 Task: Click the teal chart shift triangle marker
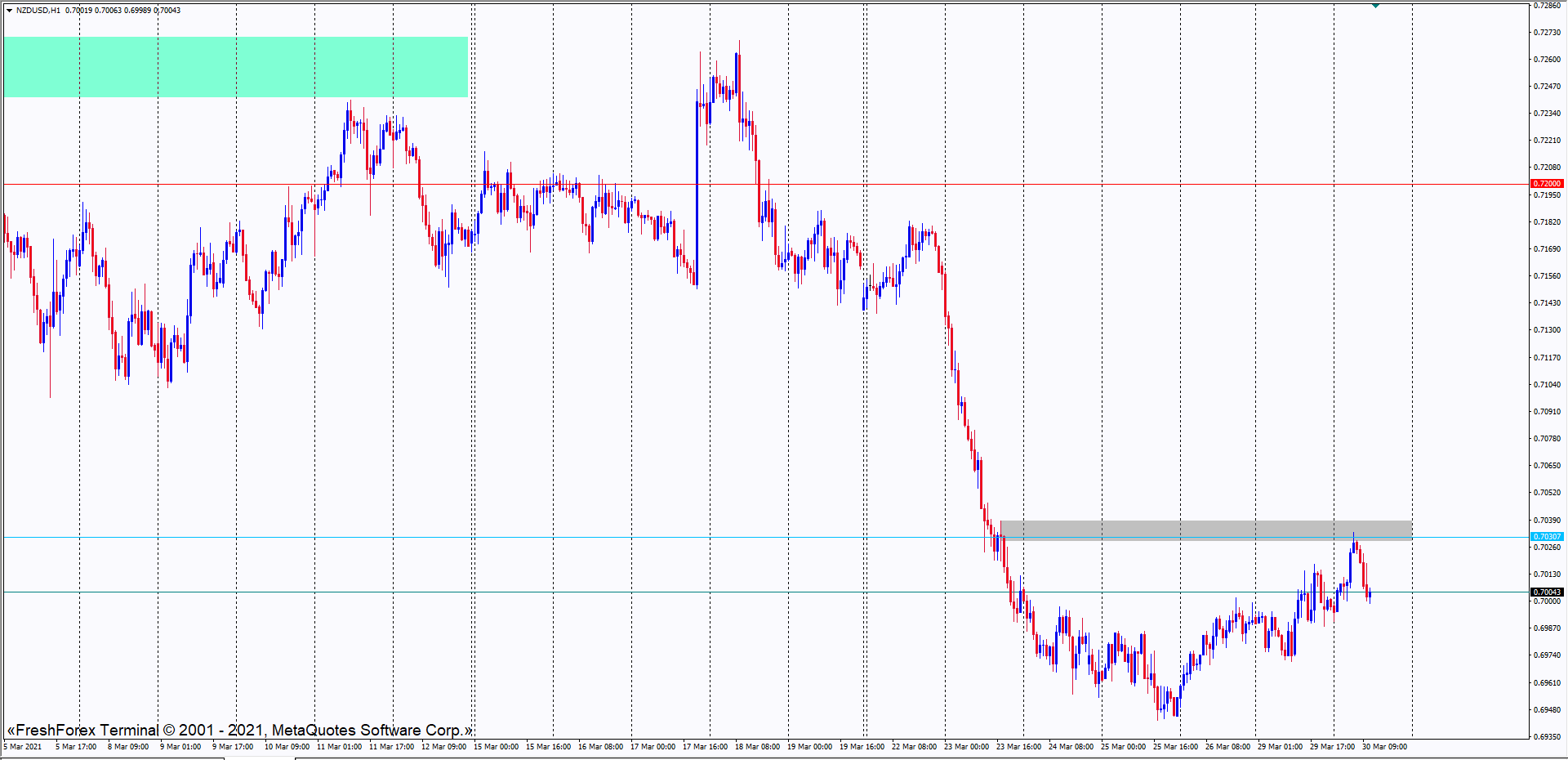[x=1375, y=6]
